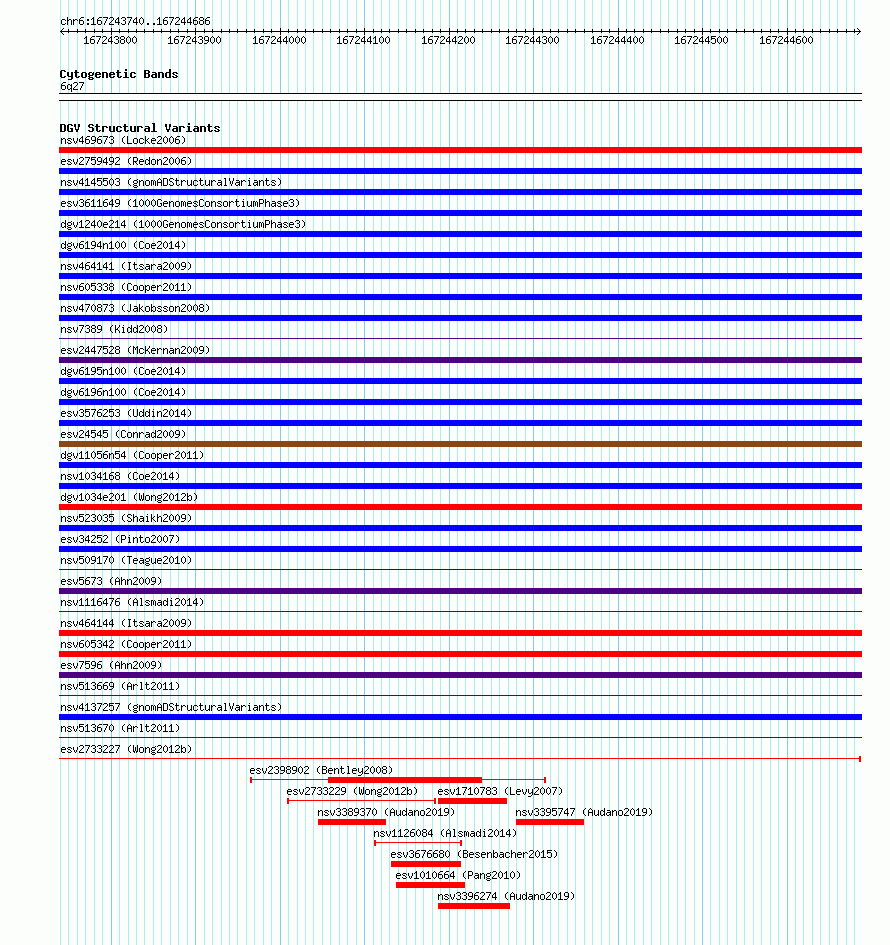Select nsv3396274 (Audano2019) label

coord(506,896)
